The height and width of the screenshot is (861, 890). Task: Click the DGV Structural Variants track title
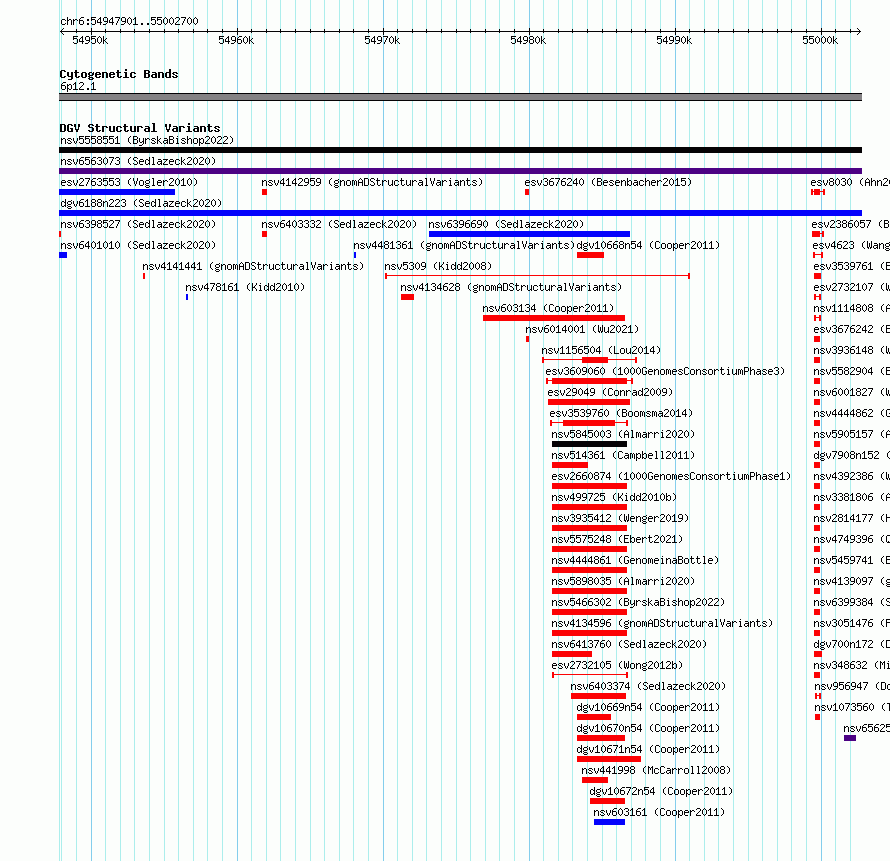(x=140, y=128)
